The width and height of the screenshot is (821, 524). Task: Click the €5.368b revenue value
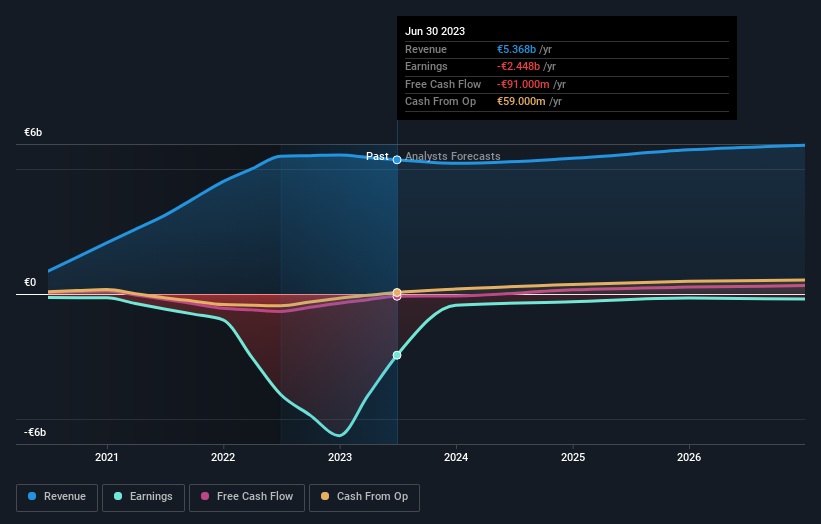coord(516,49)
